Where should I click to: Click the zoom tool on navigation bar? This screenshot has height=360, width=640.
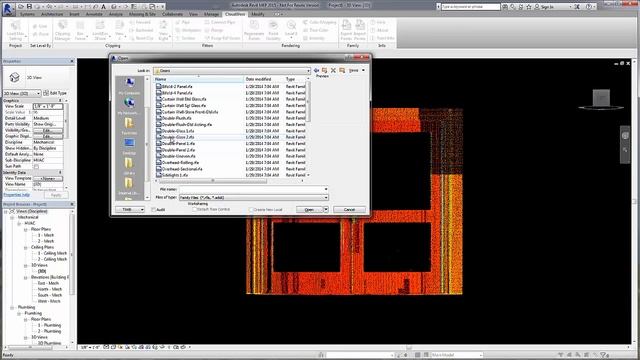tap(625, 151)
